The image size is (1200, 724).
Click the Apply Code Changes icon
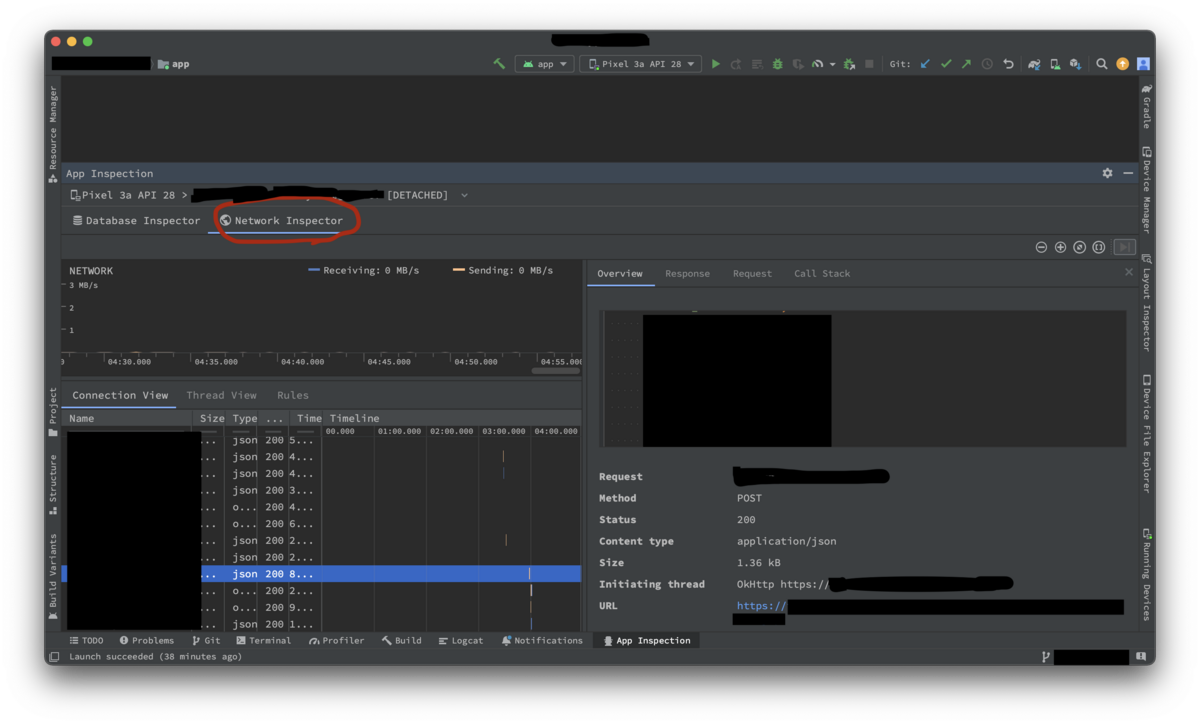[x=757, y=64]
